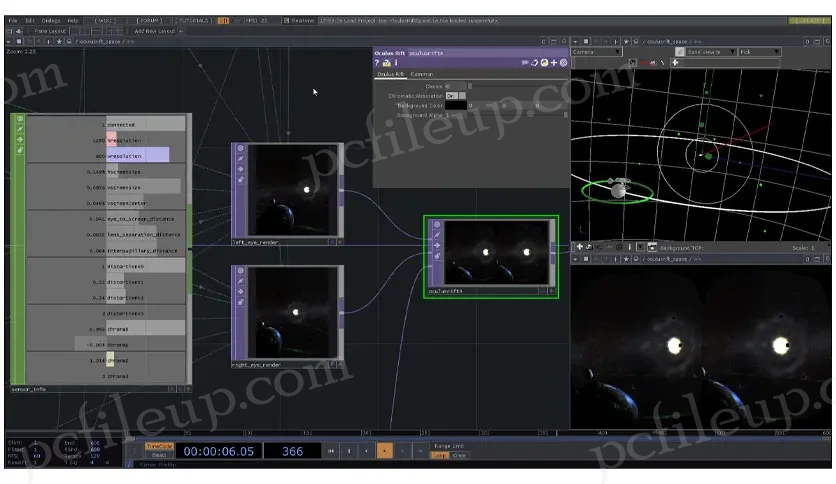Image resolution: width=836 pixels, height=484 pixels.
Task: Click the plus icon in parameter header
Action: pos(553,63)
